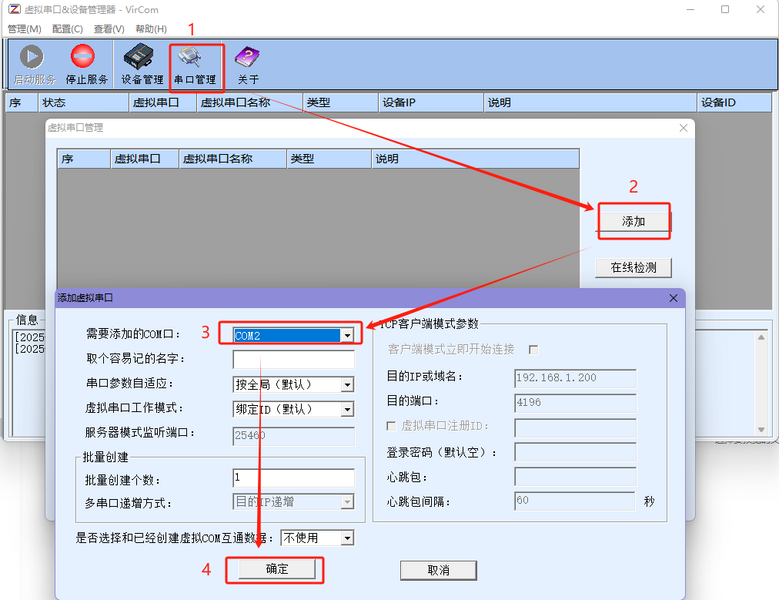The image size is (779, 600).
Task: Open Device Management (设备管理) toolbar icon
Action: [139, 56]
